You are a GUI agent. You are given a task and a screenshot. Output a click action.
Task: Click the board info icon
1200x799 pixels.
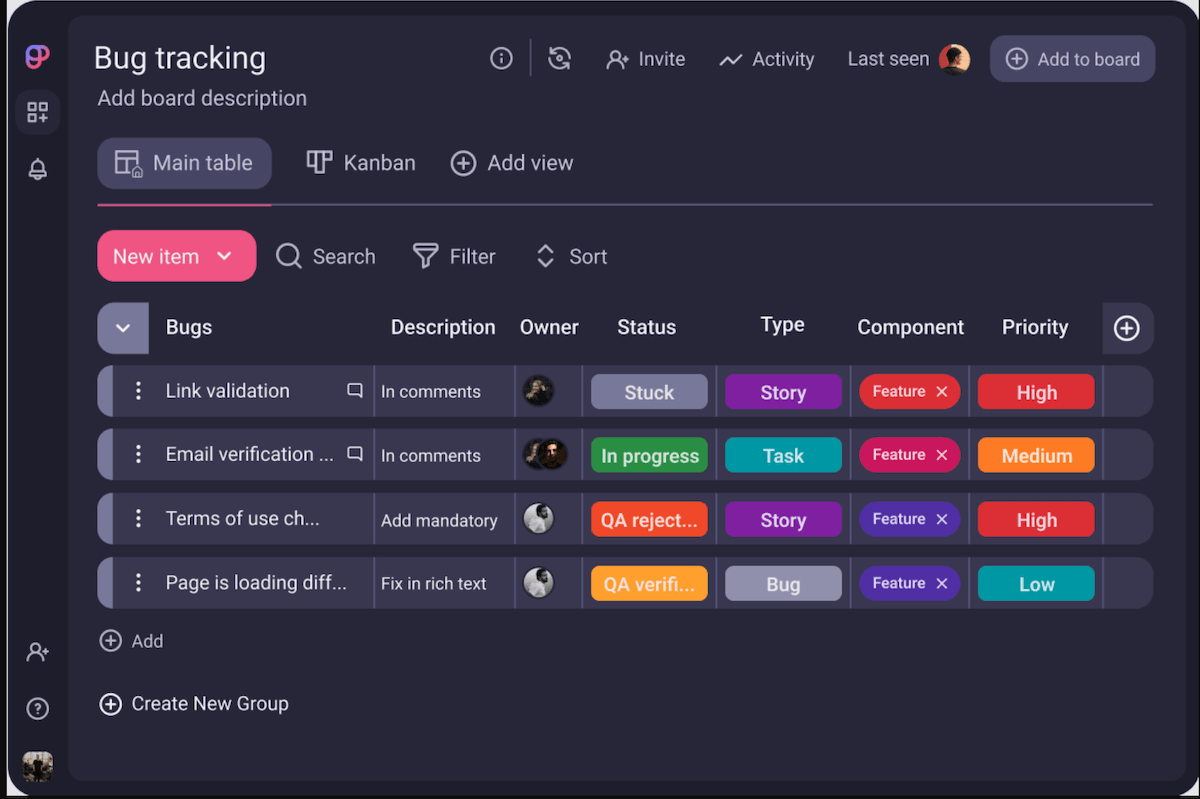[501, 59]
